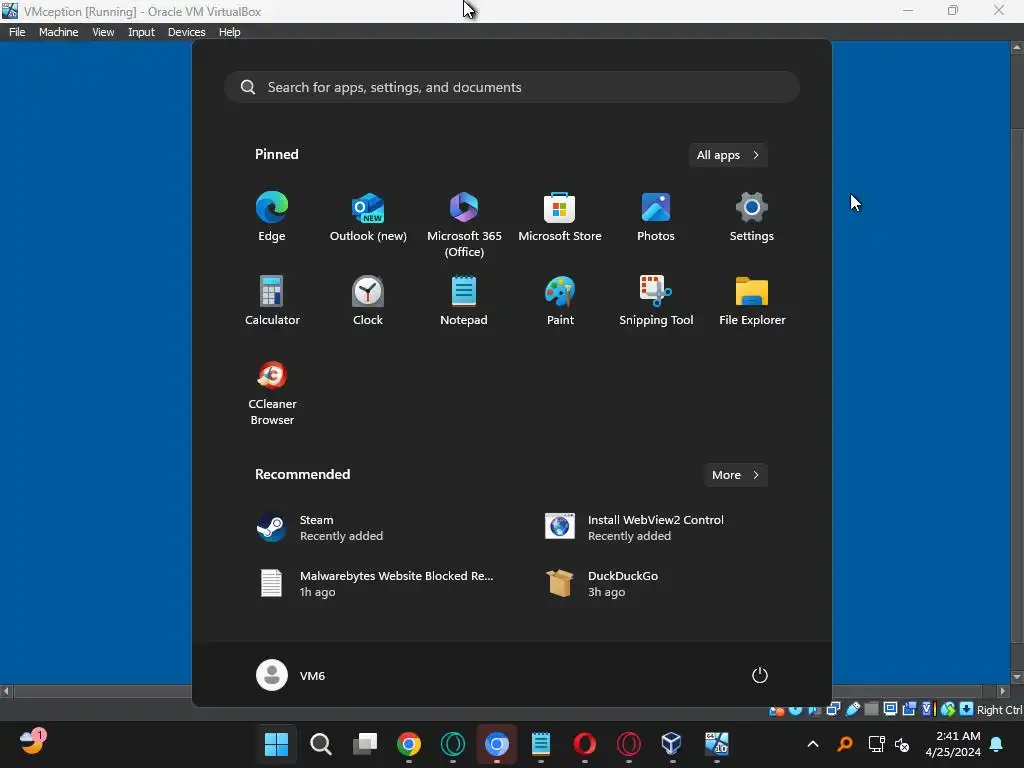Image resolution: width=1024 pixels, height=768 pixels.
Task: Switch to the highlighted Chromium taskbar icon
Action: tap(496, 744)
